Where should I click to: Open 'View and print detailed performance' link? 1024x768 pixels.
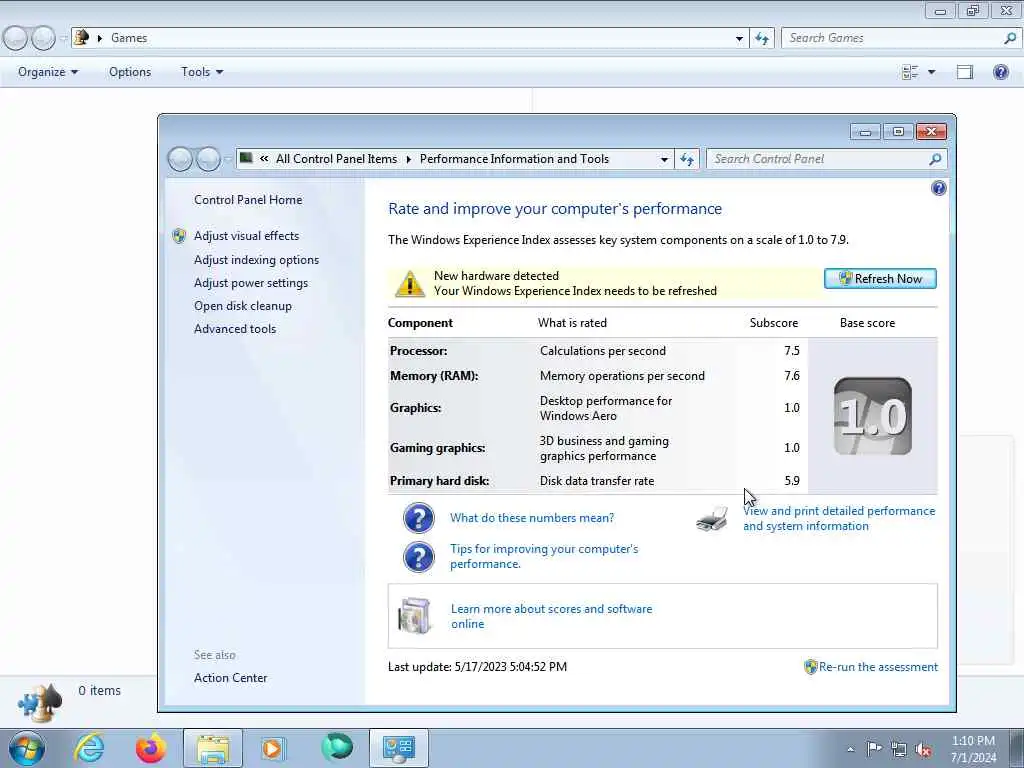[839, 519]
